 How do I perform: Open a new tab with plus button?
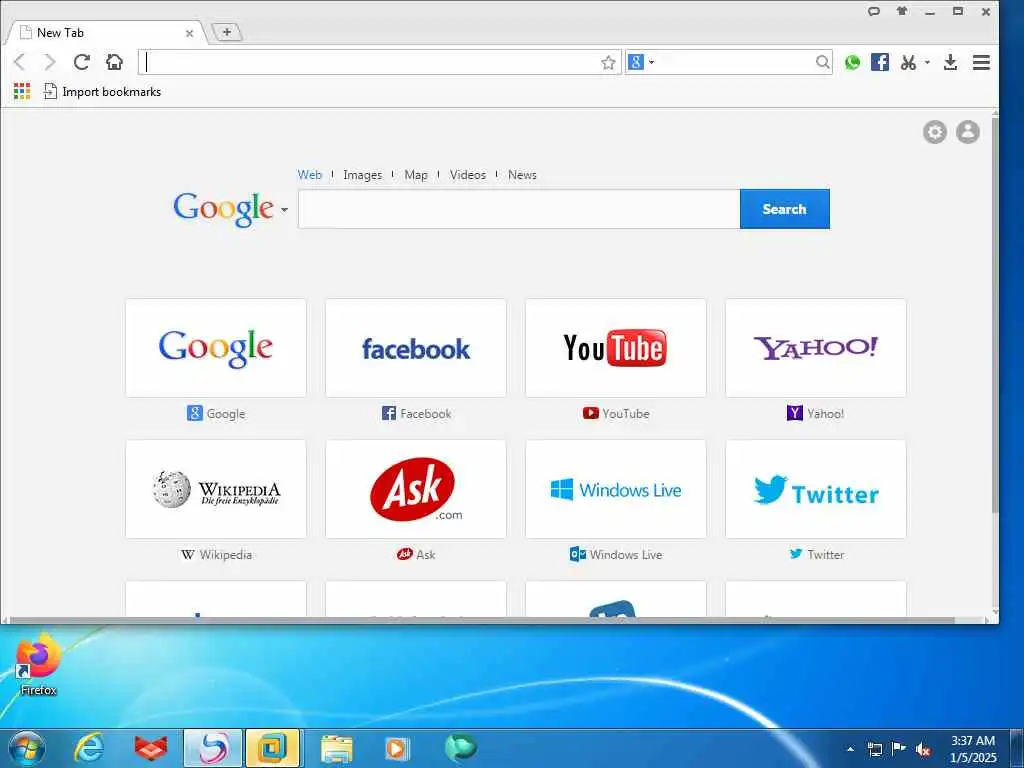click(x=227, y=32)
